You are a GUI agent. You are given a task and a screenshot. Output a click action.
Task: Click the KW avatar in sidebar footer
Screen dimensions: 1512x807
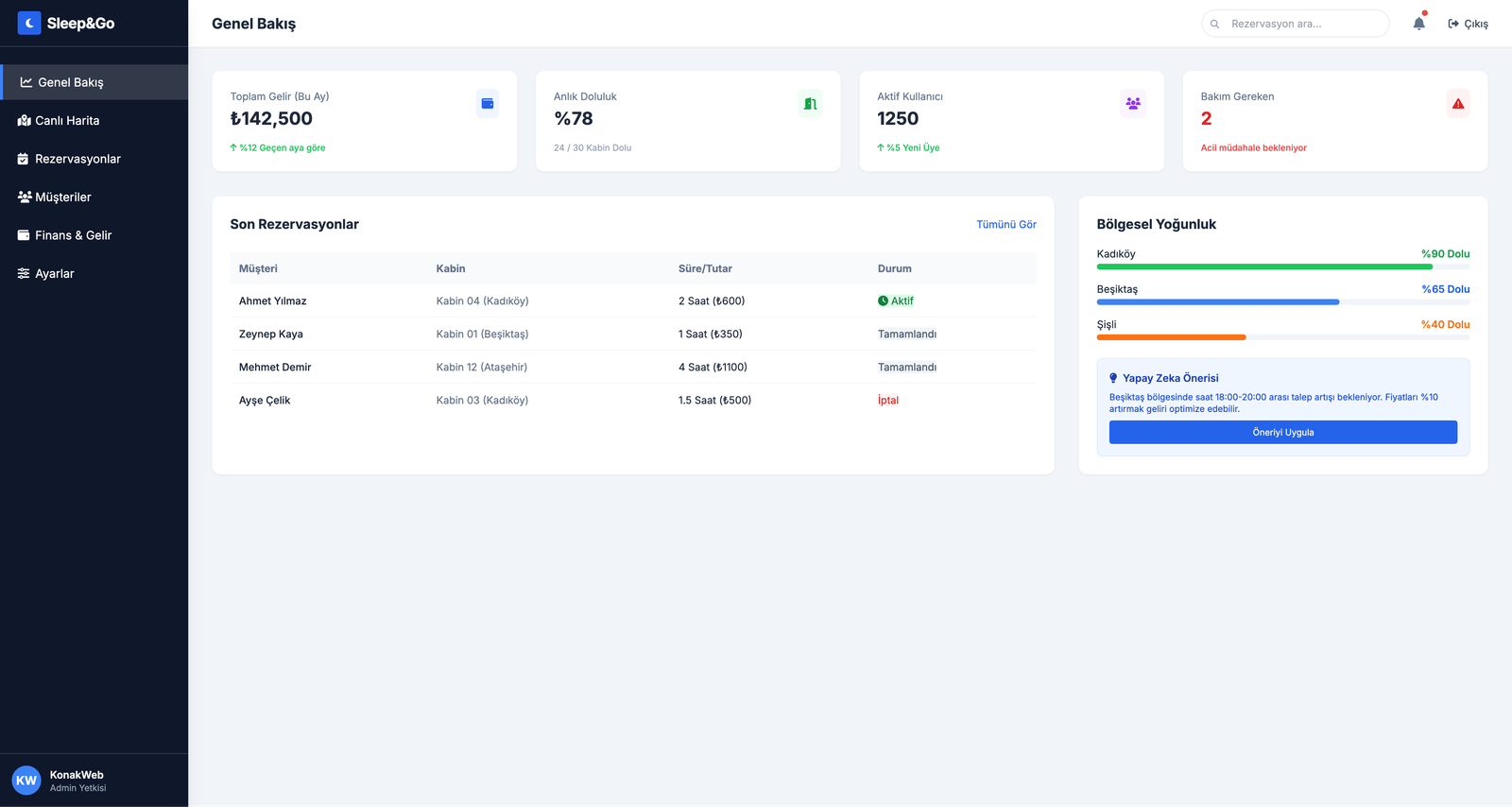coord(26,781)
